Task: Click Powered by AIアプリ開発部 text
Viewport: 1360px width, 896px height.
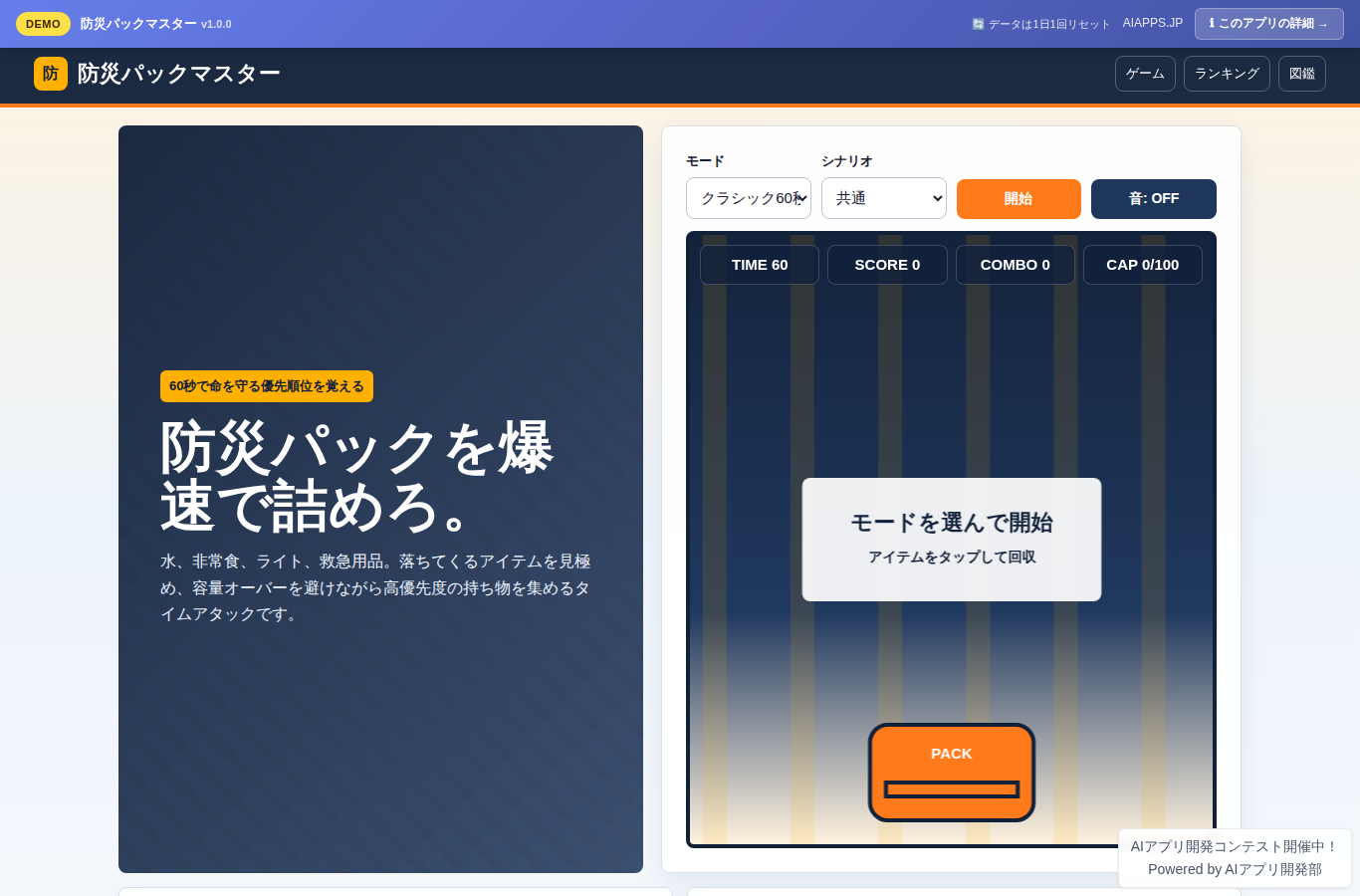Action: (x=1235, y=869)
